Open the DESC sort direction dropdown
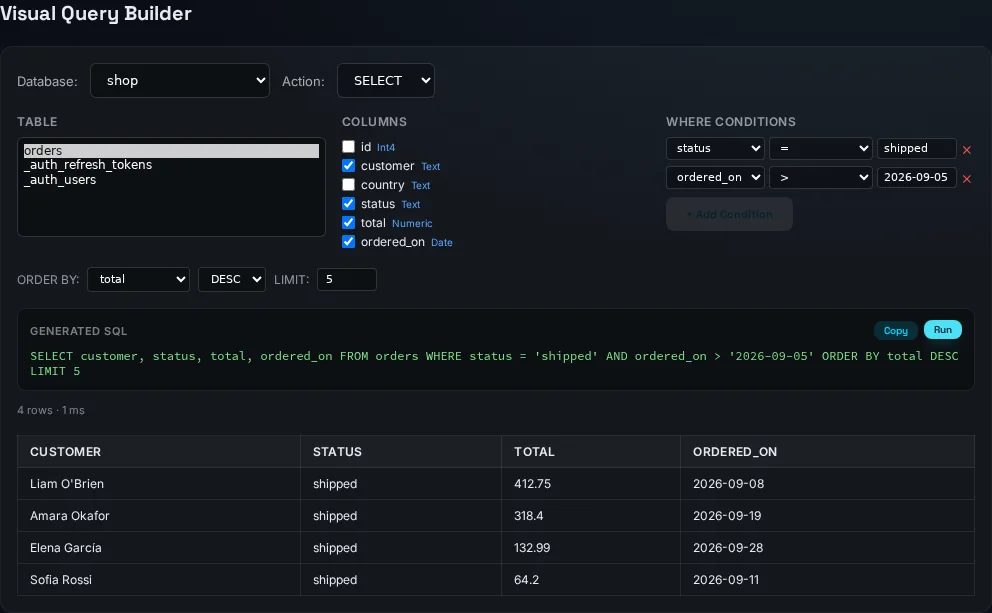 [232, 279]
